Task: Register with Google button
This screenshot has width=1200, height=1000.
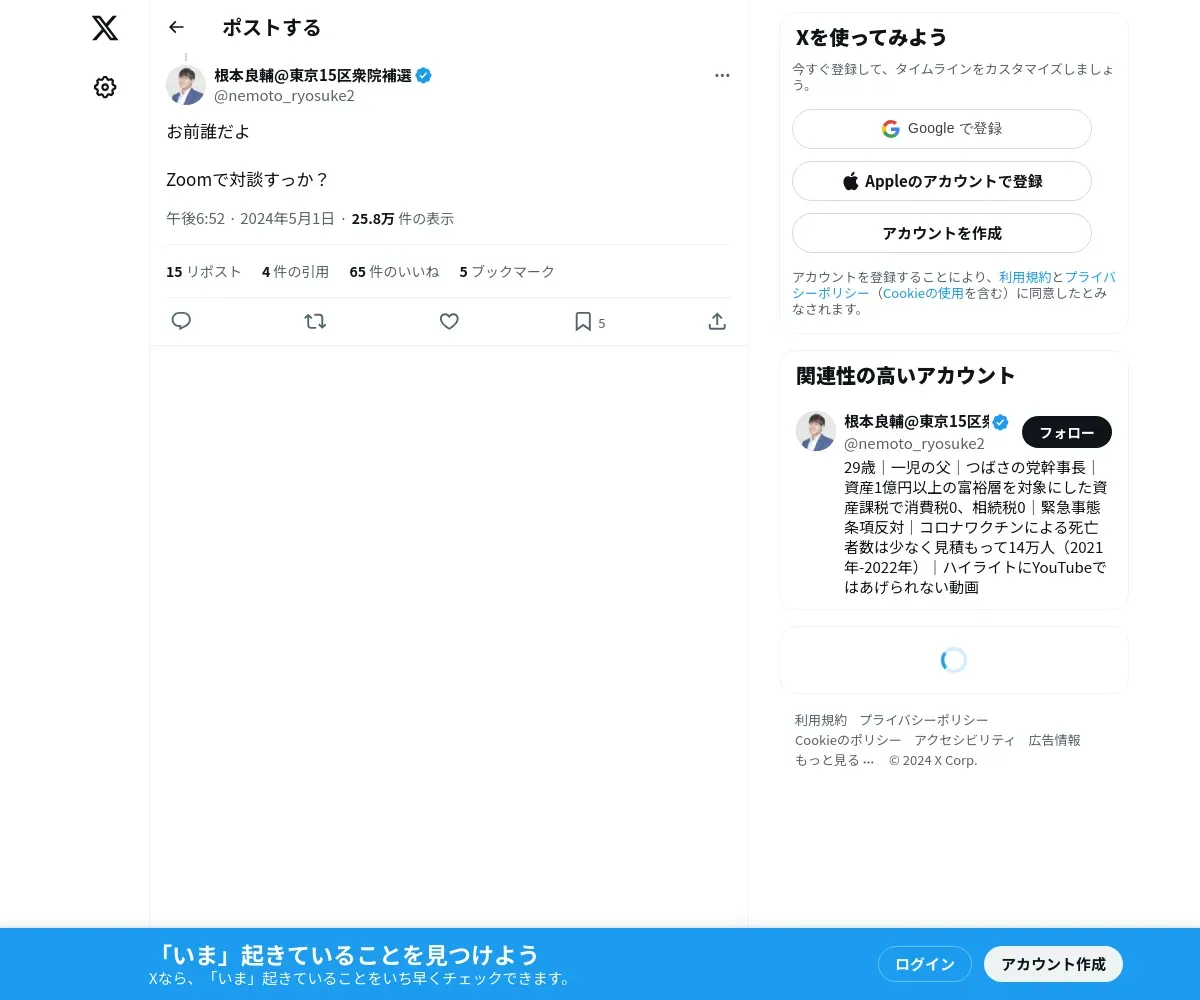Action: (942, 129)
